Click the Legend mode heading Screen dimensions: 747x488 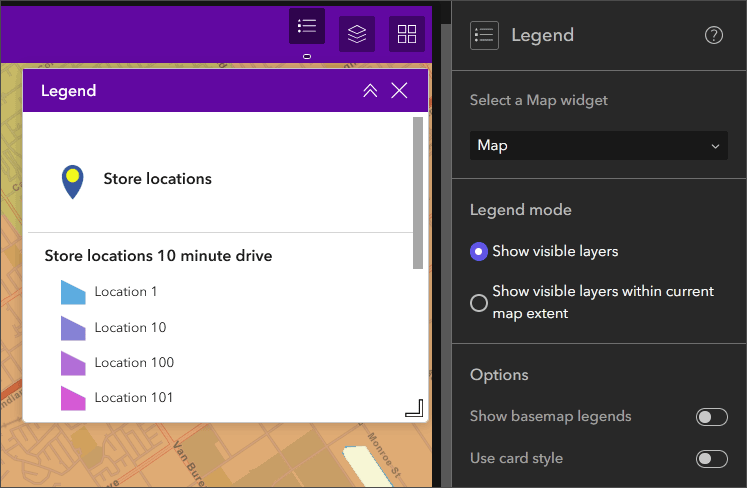coord(521,210)
